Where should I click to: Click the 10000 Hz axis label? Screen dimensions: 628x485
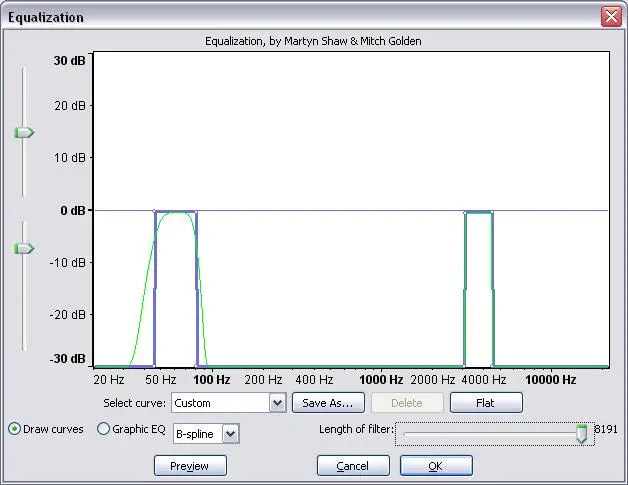pyautogui.click(x=551, y=380)
